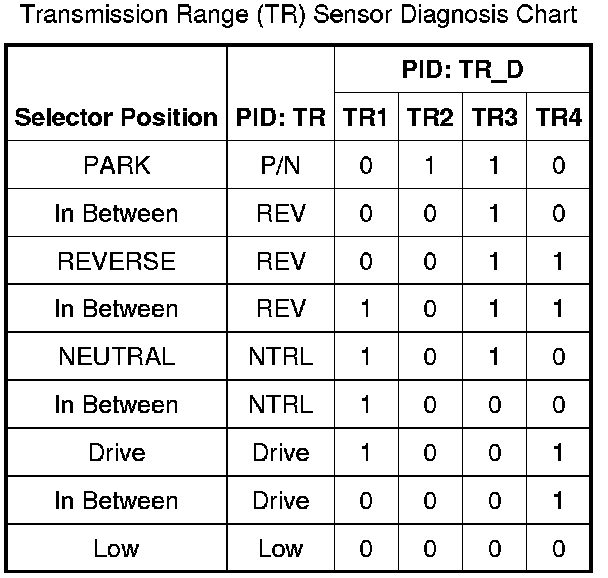This screenshot has height=578, width=608.
Task: Select the TR1 value in the NEUTRAL row
Action: tap(365, 357)
